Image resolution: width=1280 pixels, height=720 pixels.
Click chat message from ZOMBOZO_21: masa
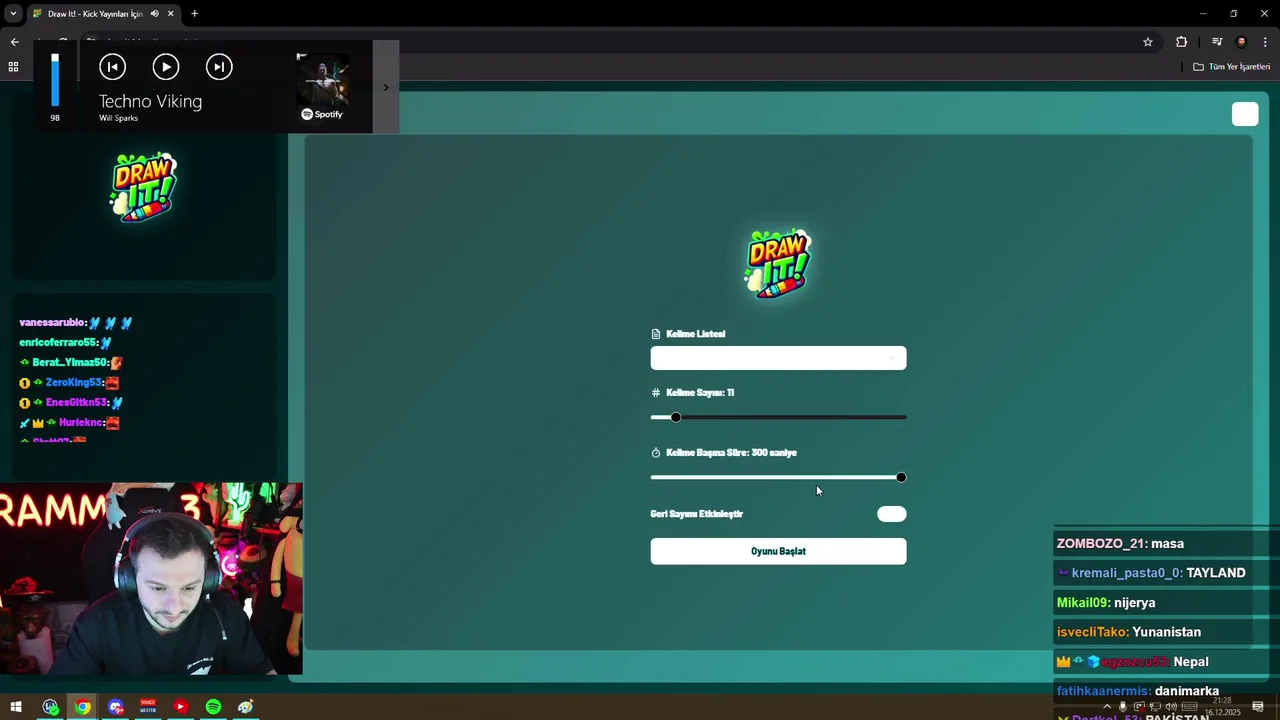[x=1120, y=543]
